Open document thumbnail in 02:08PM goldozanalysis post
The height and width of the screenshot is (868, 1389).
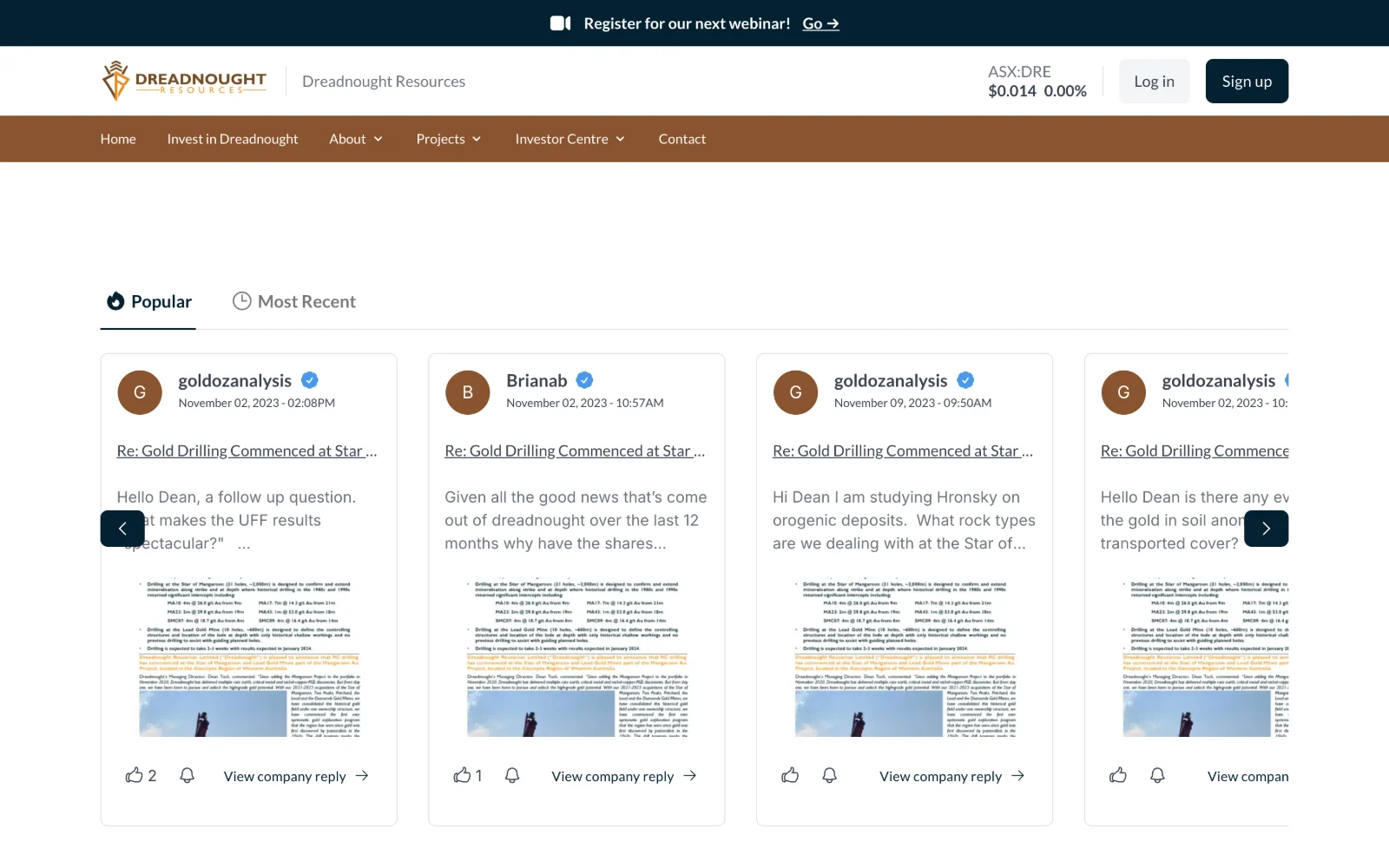[249, 659]
